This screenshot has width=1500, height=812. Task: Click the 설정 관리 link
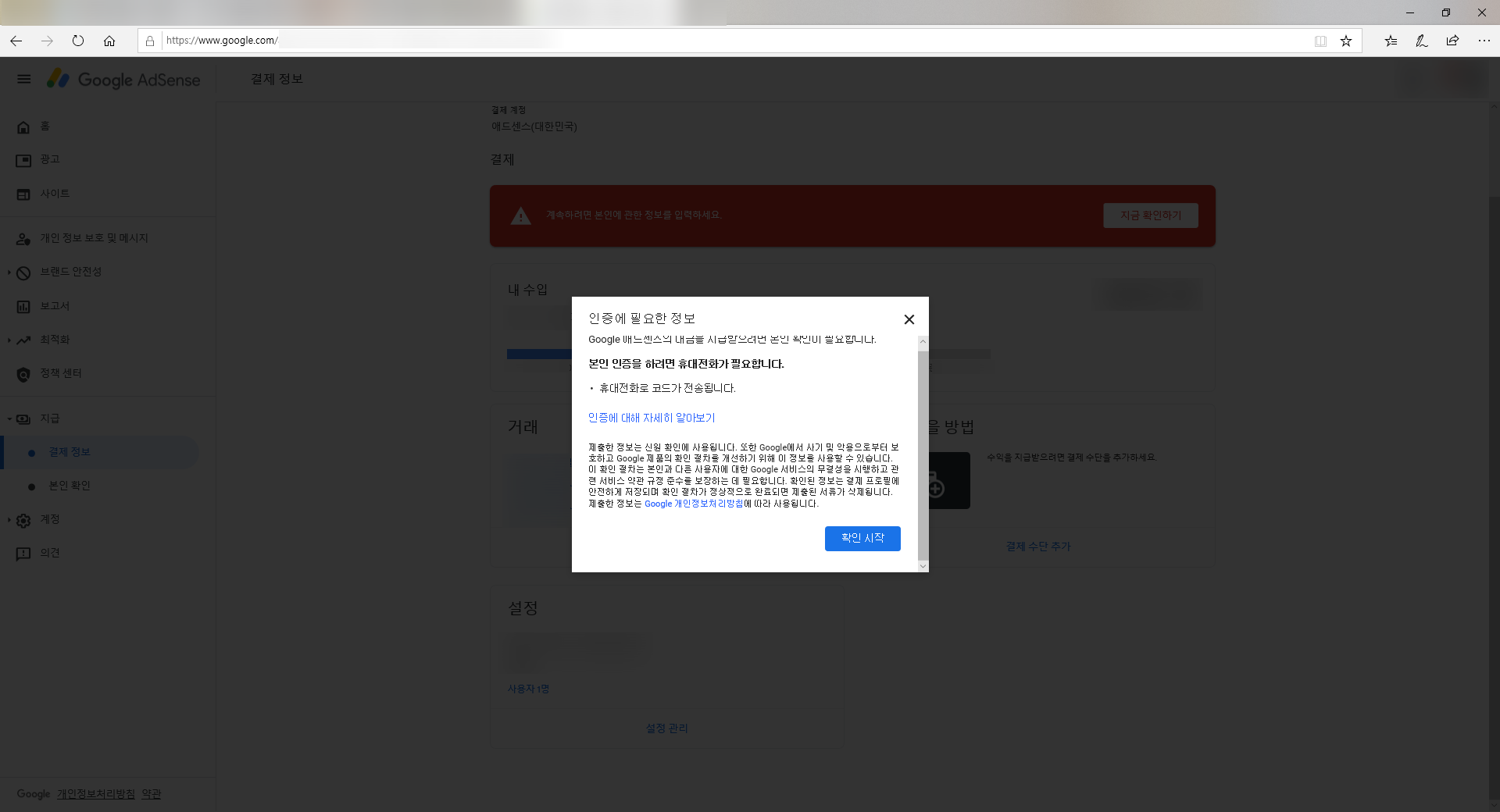pos(666,728)
